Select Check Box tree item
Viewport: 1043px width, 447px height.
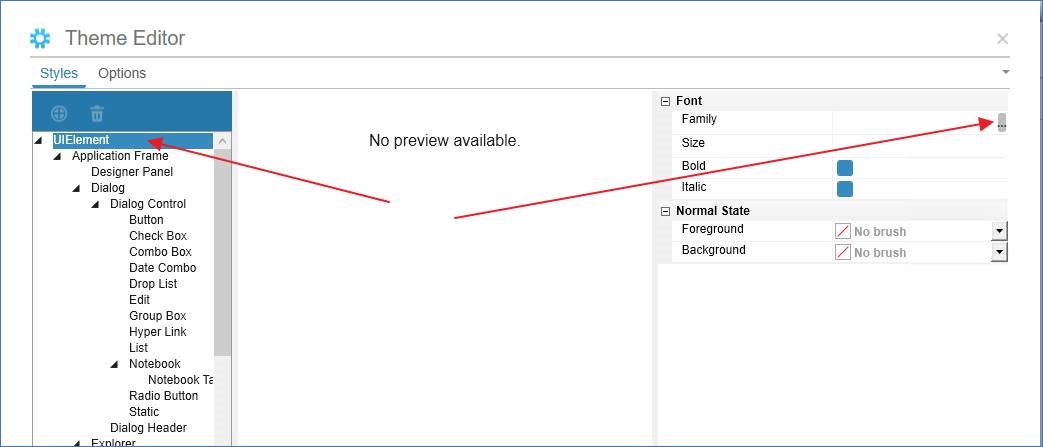(x=158, y=235)
